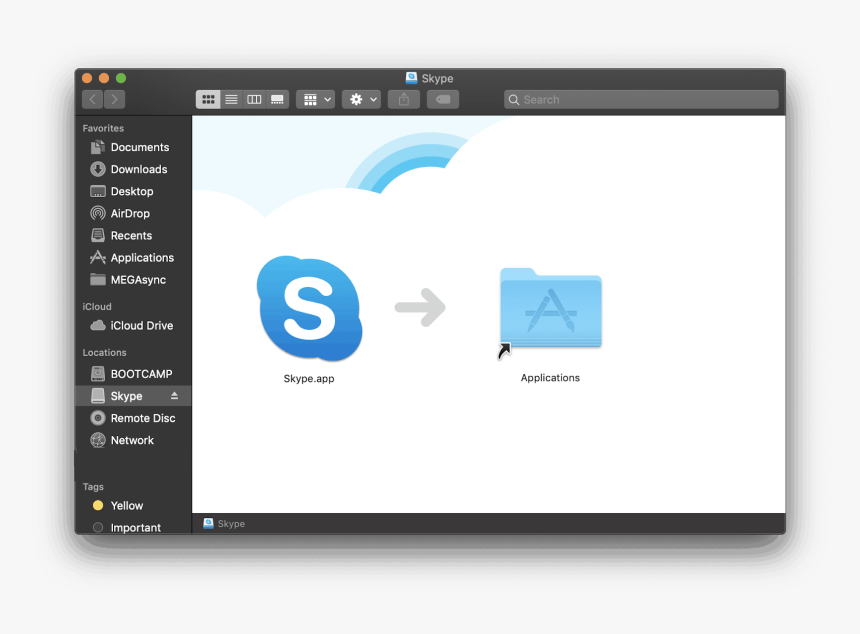860x634 pixels.
Task: Select Remote Disc in the sidebar
Action: [133, 418]
